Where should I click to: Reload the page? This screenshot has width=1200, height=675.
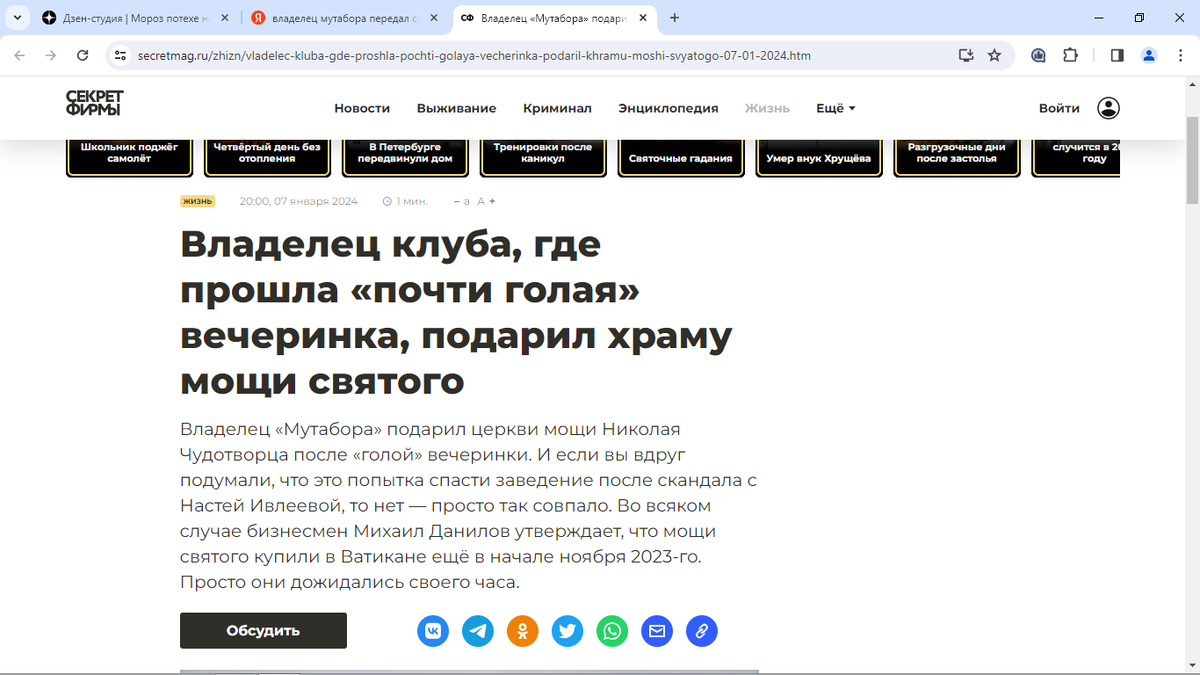coord(81,56)
